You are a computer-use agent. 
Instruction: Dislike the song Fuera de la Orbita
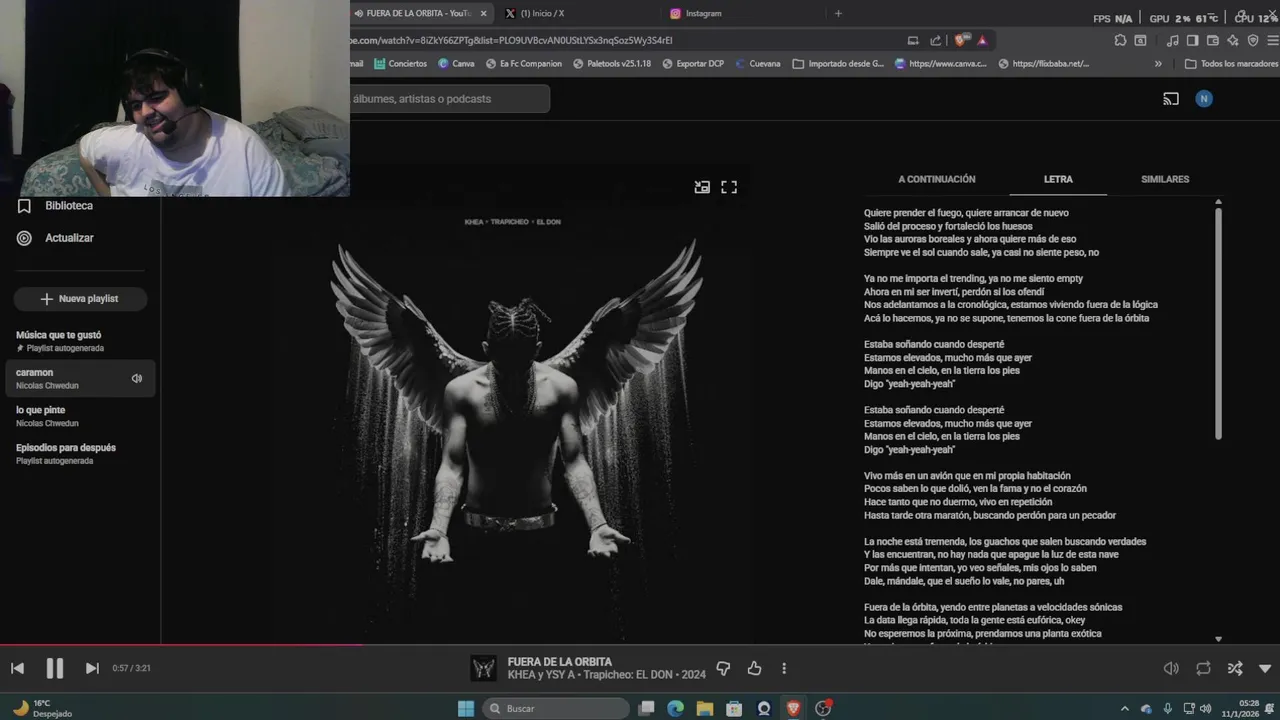(x=724, y=668)
